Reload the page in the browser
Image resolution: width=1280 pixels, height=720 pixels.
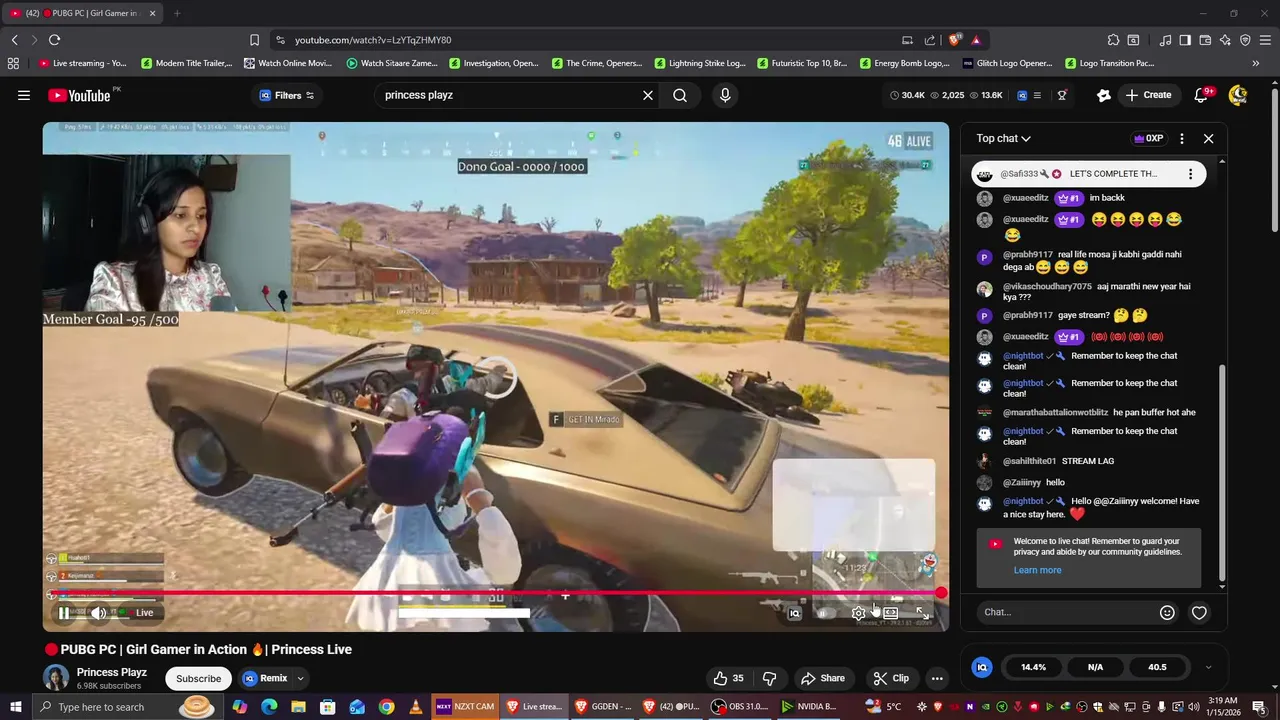[x=54, y=40]
